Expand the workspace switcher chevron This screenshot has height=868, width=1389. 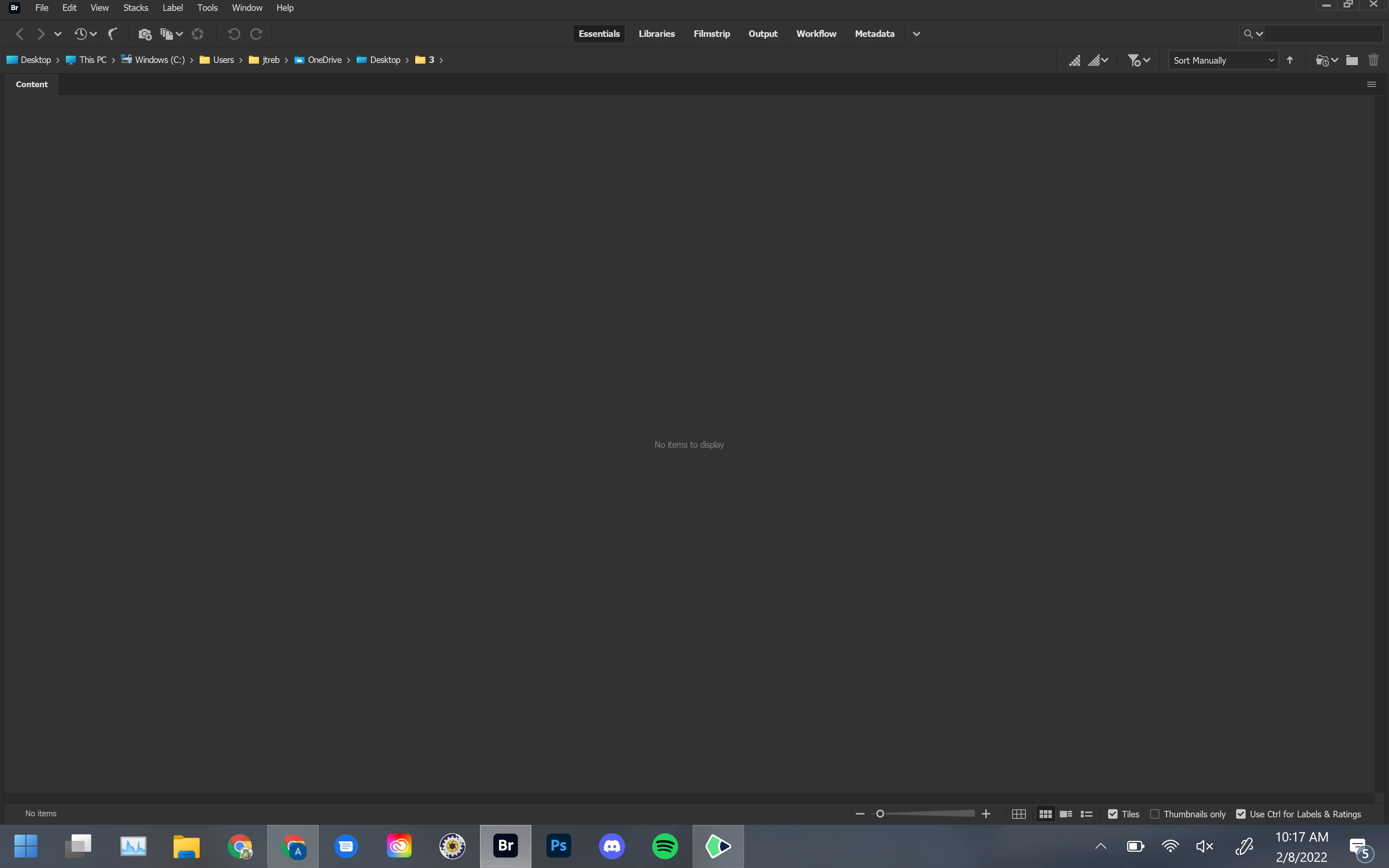pyautogui.click(x=917, y=34)
